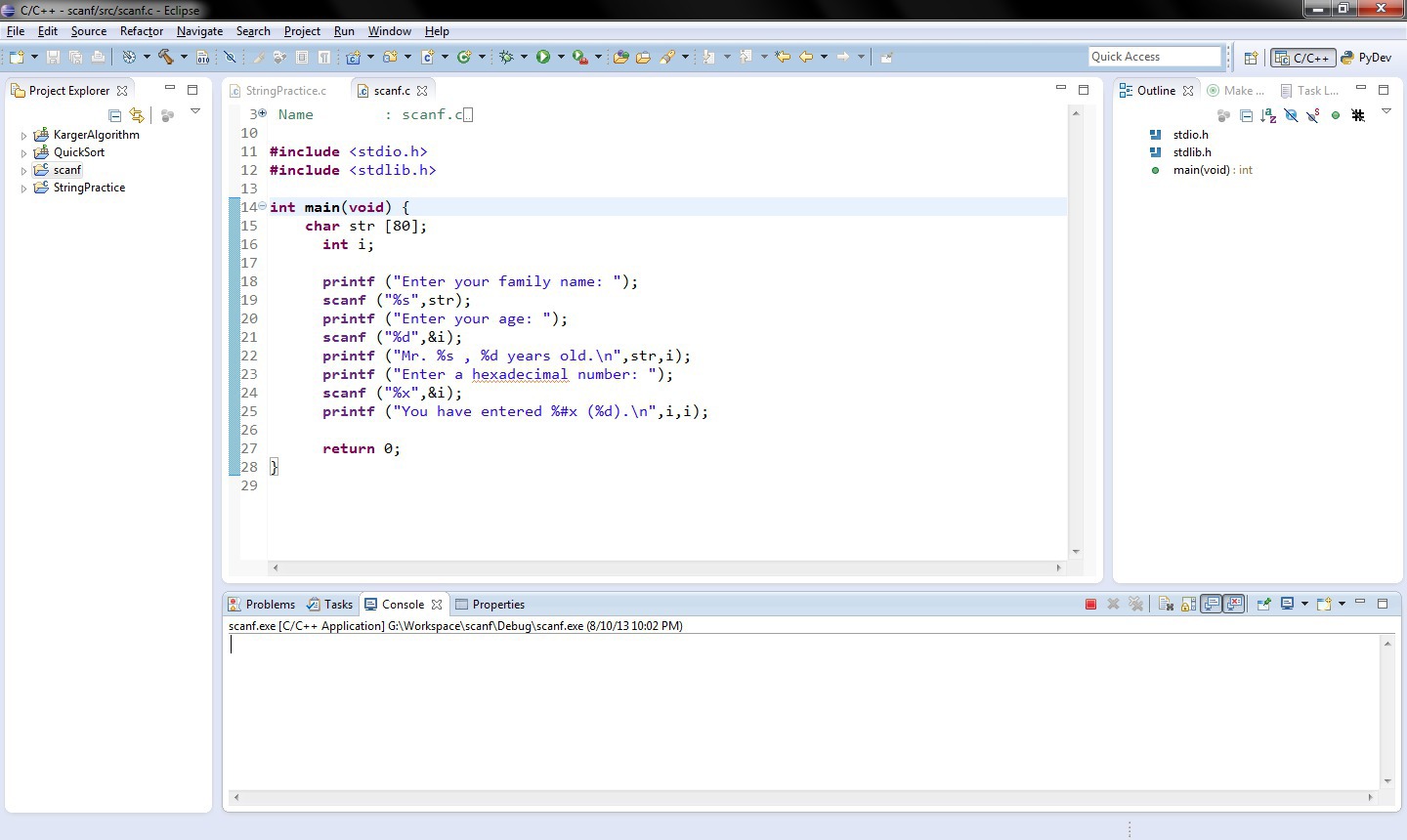This screenshot has height=840, width=1407.
Task: Switch to the StringPractice.c editor tab
Action: click(285, 91)
